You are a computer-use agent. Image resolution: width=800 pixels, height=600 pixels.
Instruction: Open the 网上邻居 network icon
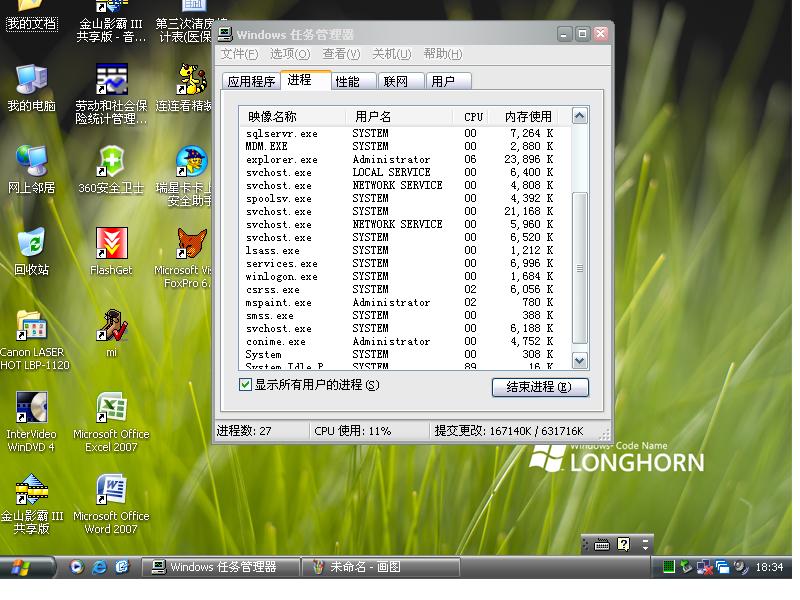point(31,161)
